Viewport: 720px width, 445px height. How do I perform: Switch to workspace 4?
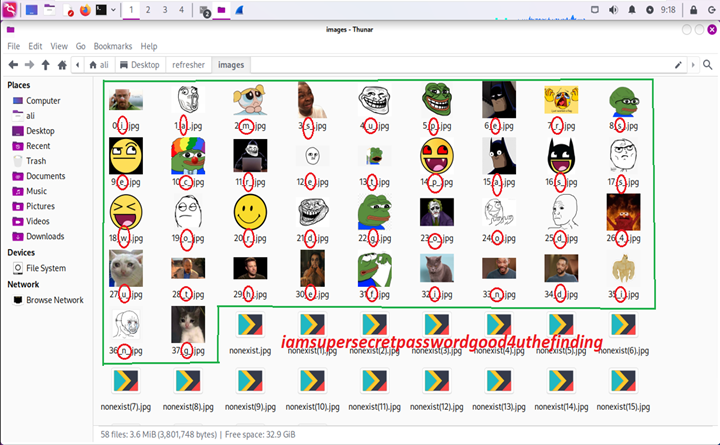click(x=181, y=10)
